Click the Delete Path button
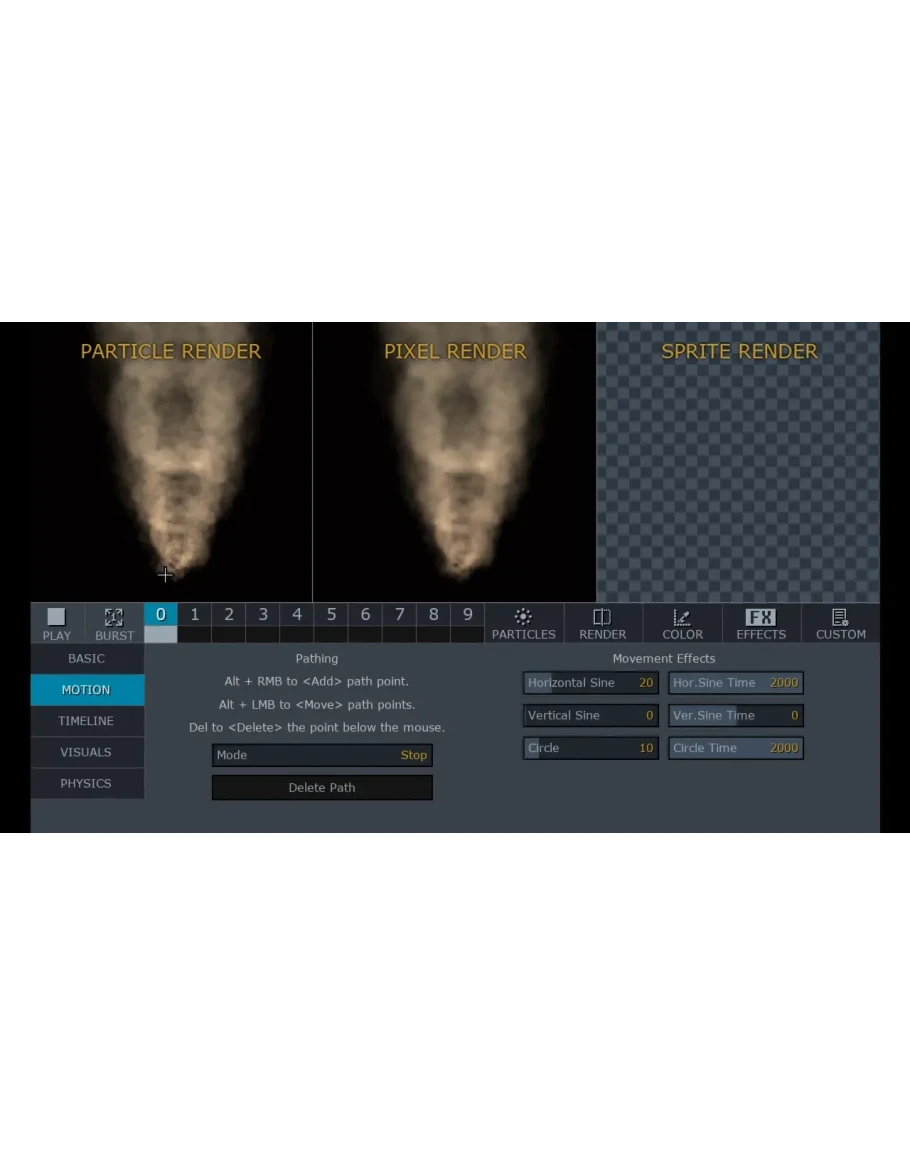The width and height of the screenshot is (910, 1155). click(x=322, y=788)
